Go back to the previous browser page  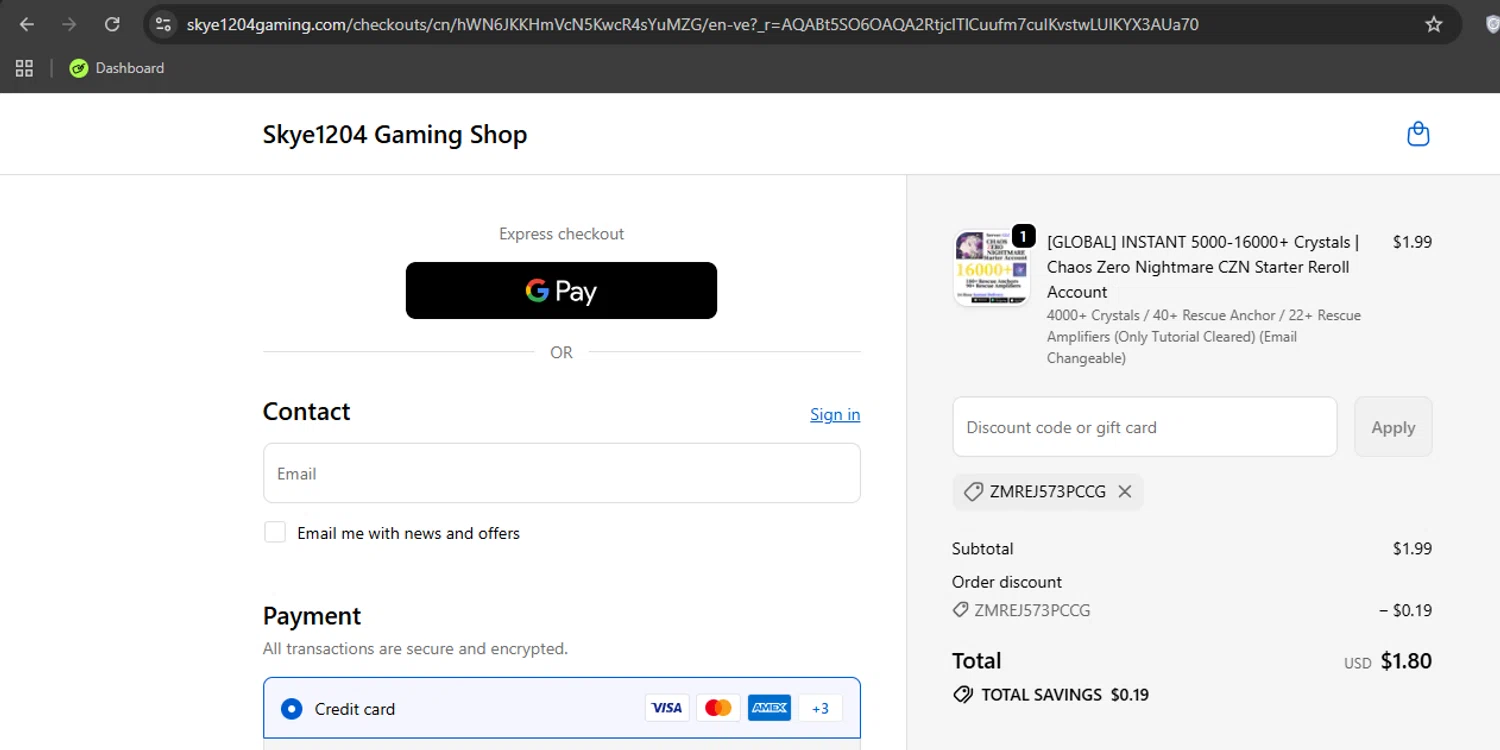27,24
